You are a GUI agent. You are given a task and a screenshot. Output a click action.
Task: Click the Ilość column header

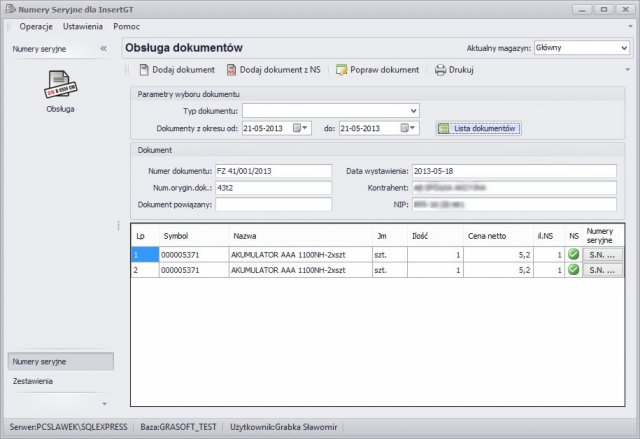(x=435, y=236)
